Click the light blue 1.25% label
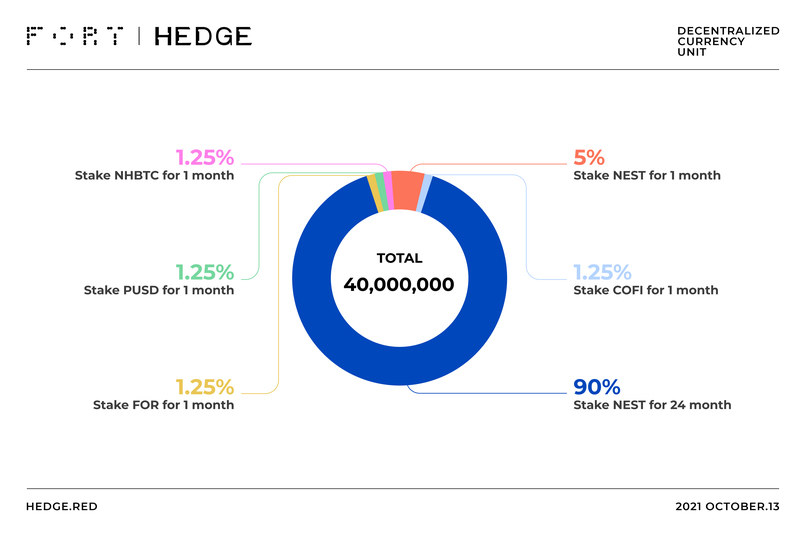Screen dimensions: 806x537 point(602,272)
